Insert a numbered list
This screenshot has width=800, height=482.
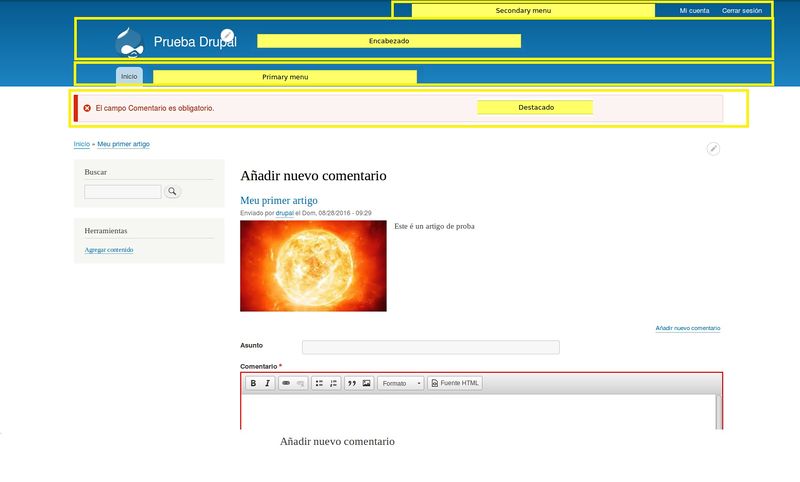(333, 383)
